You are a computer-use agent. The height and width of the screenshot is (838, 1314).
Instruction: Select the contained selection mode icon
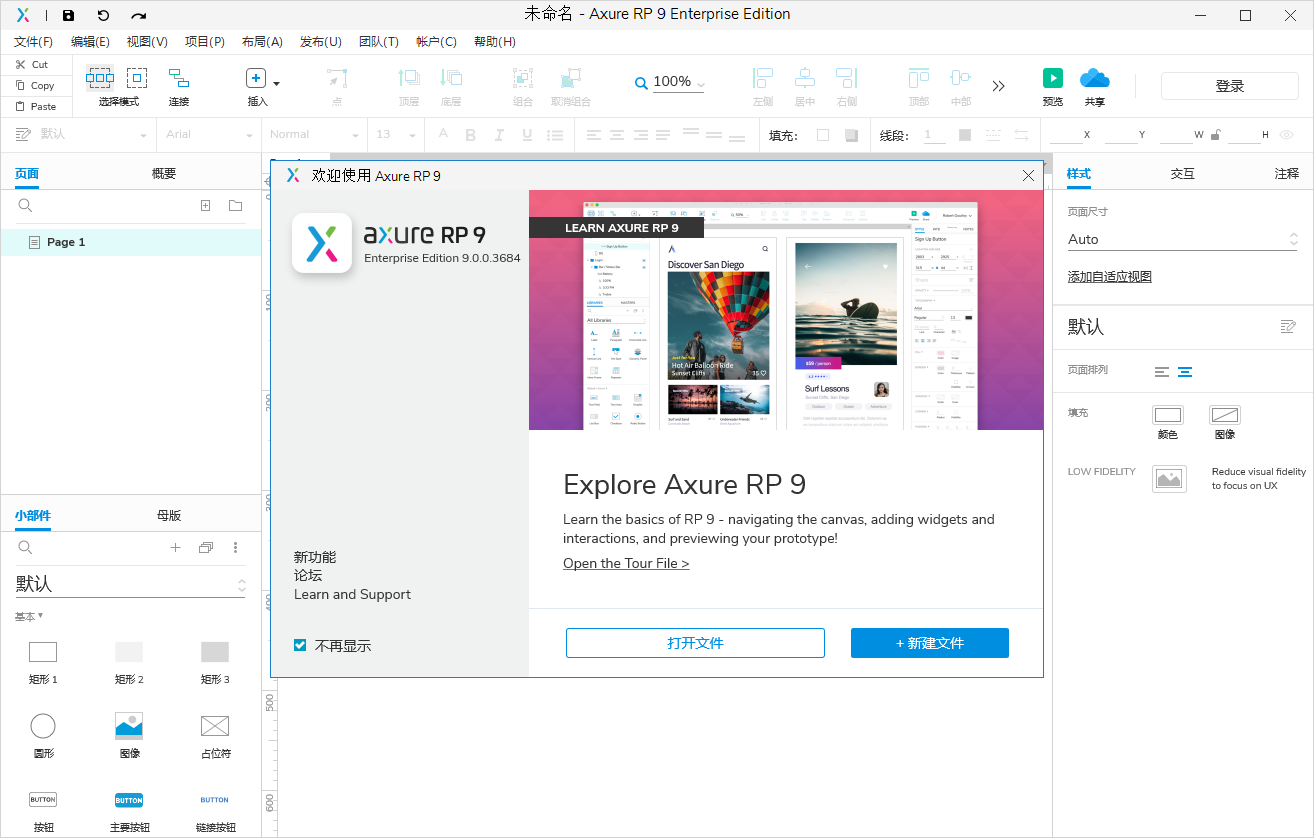click(x=137, y=78)
